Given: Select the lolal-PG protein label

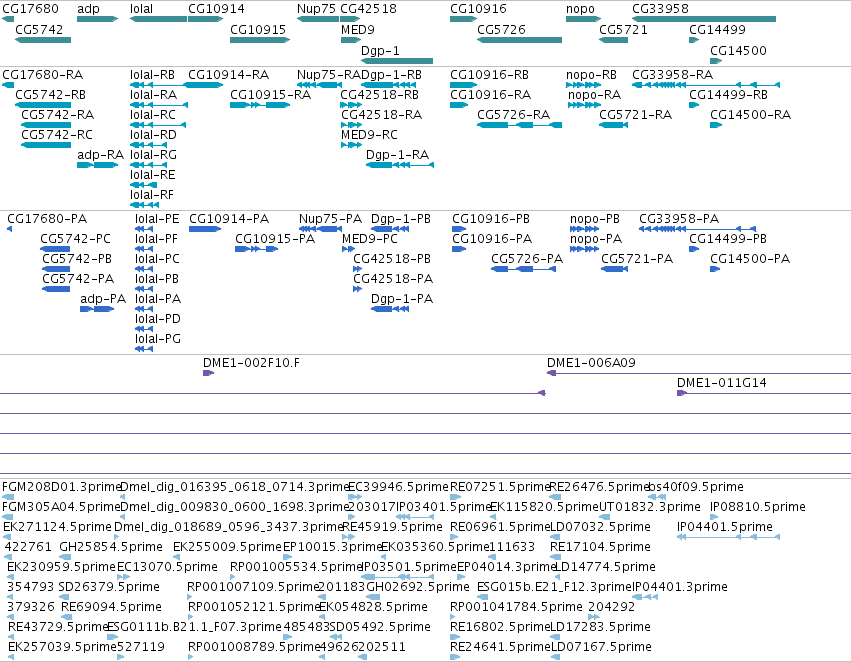Looking at the screenshot, I should click(x=158, y=339).
